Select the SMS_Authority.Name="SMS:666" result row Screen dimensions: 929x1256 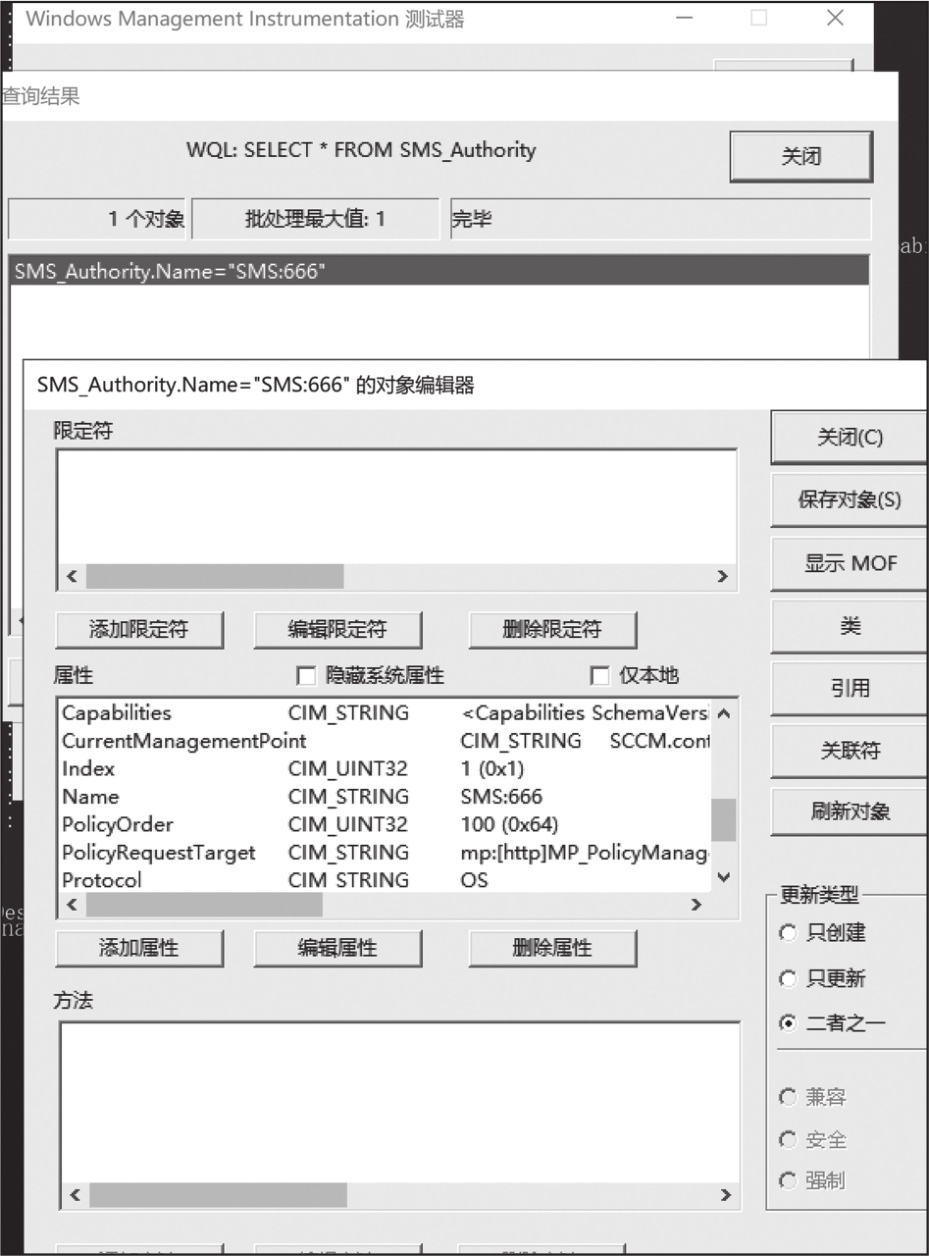click(439, 270)
